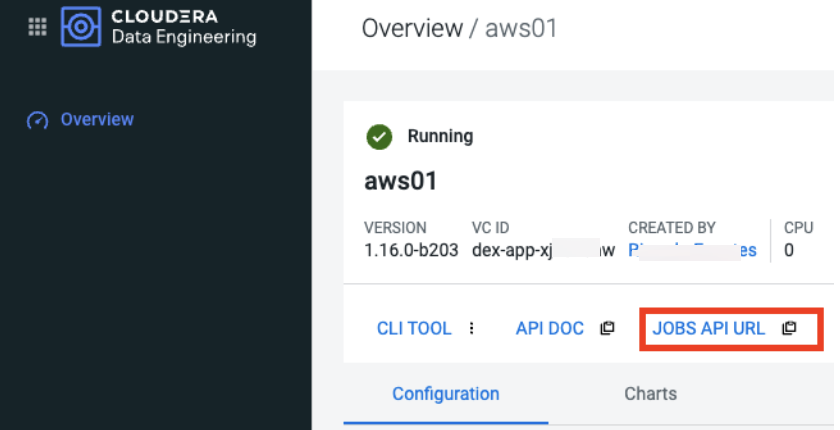
Task: Click the CLI TOOL link
Action: coord(413,328)
